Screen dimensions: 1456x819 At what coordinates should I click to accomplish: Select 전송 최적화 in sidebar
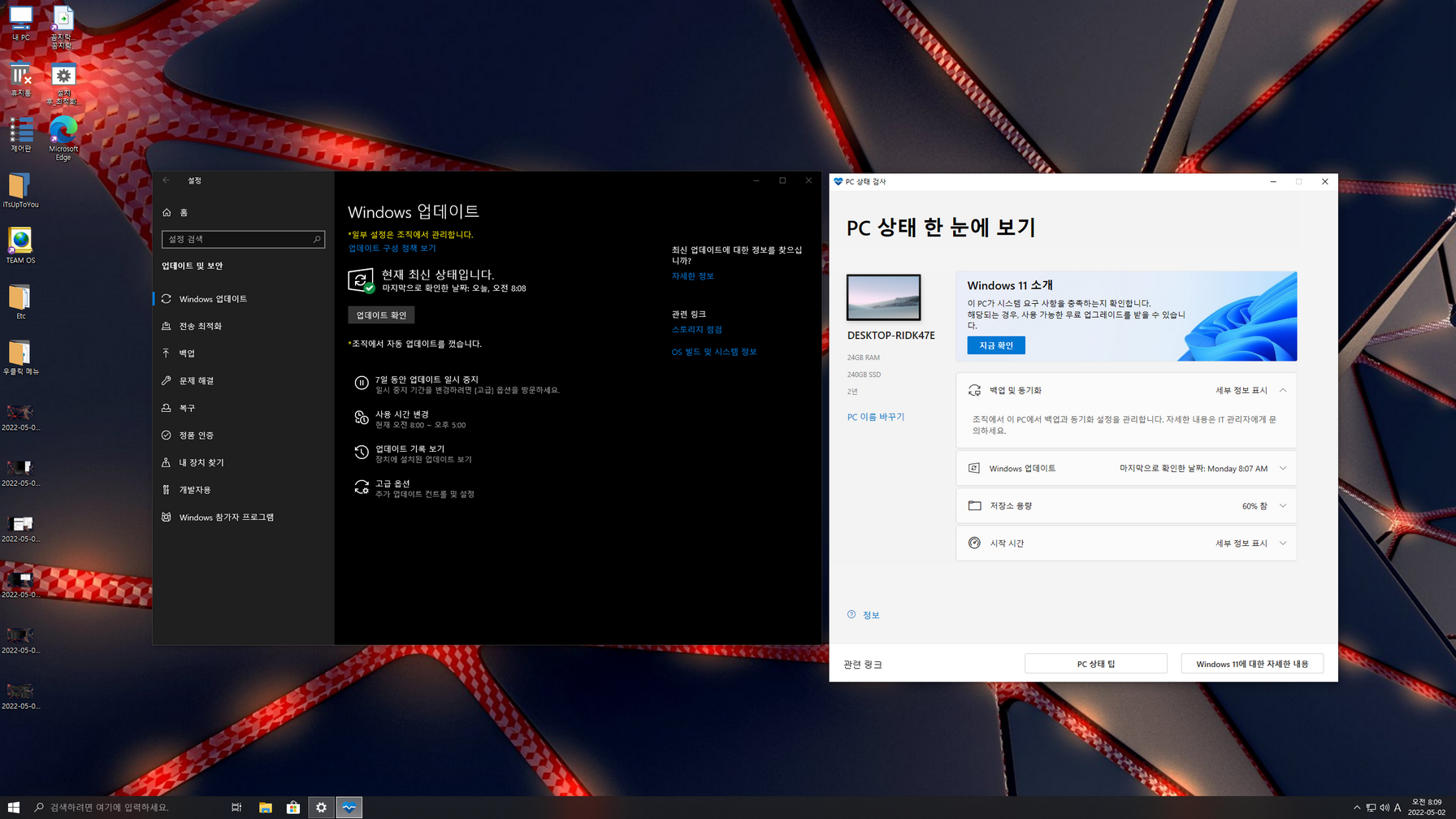[x=243, y=326]
